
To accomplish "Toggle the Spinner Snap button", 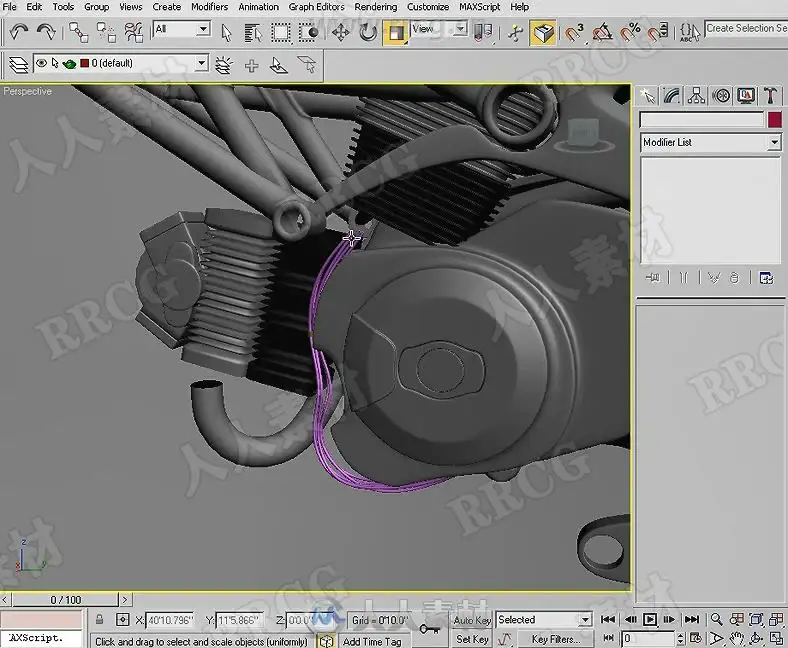I will [657, 33].
